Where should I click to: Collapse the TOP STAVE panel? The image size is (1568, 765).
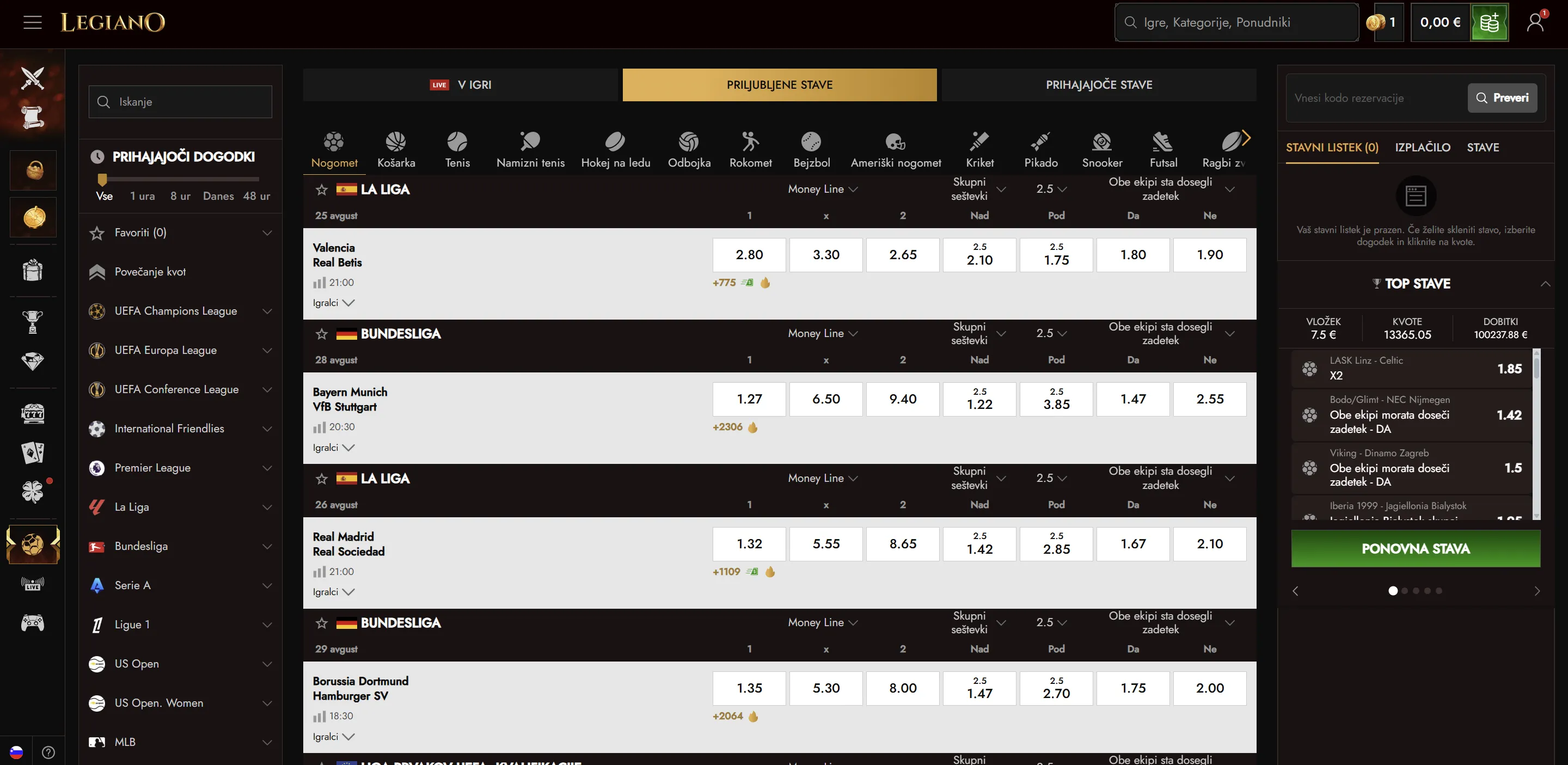[x=1545, y=284]
